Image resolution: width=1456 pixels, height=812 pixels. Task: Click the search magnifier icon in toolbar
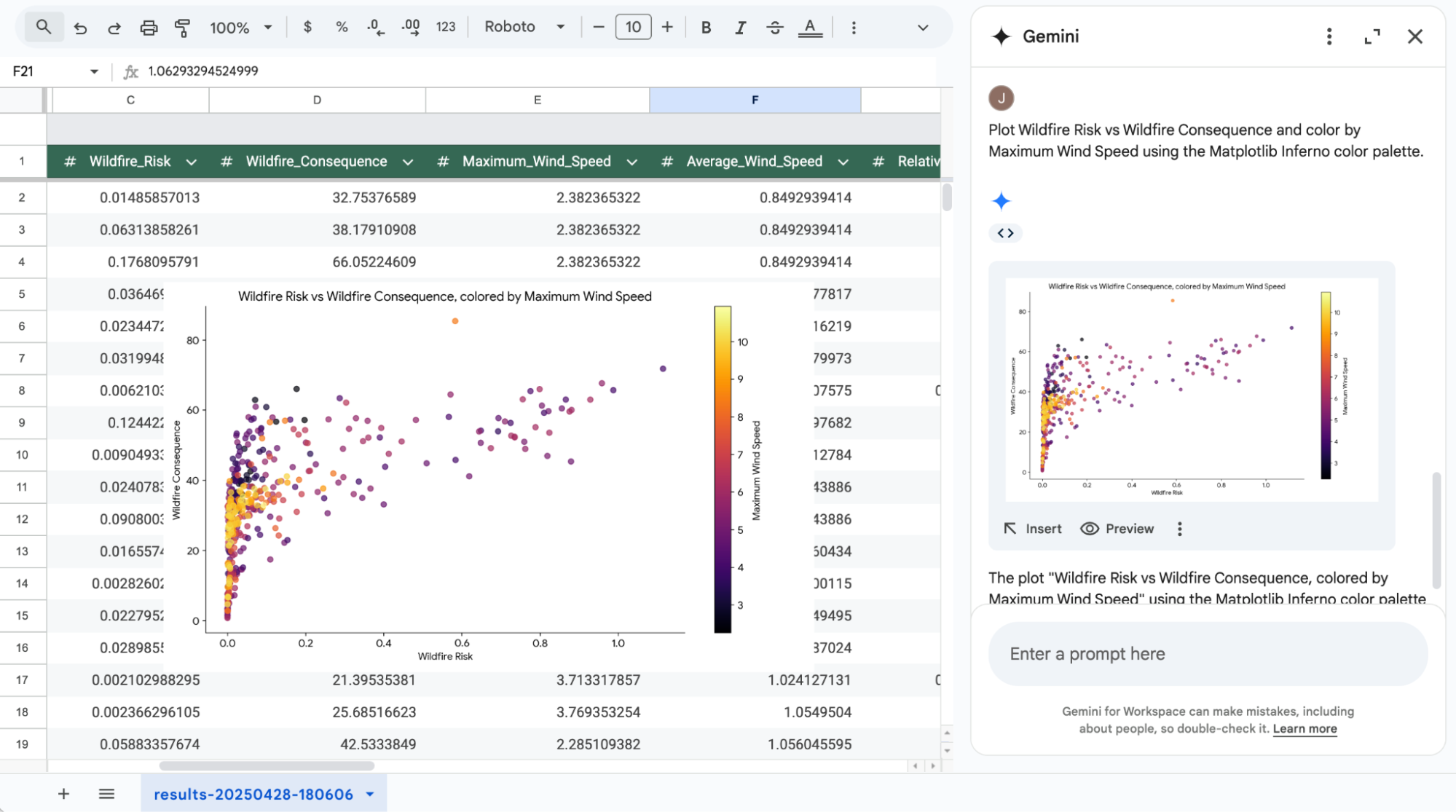coord(44,27)
